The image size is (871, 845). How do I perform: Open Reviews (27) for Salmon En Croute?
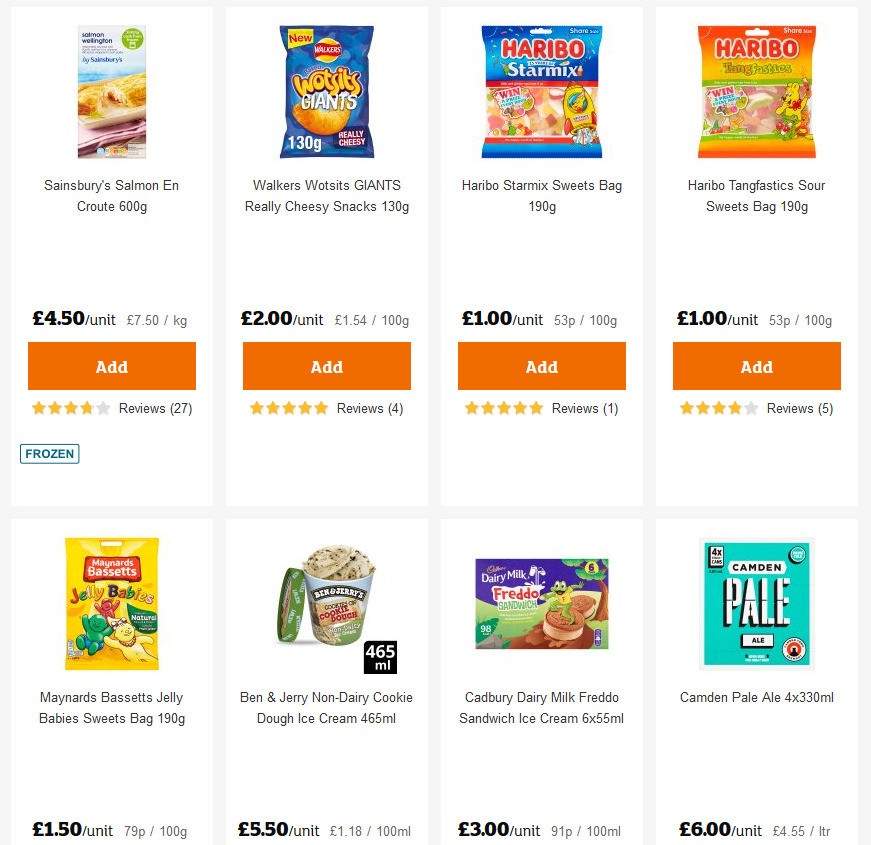156,408
